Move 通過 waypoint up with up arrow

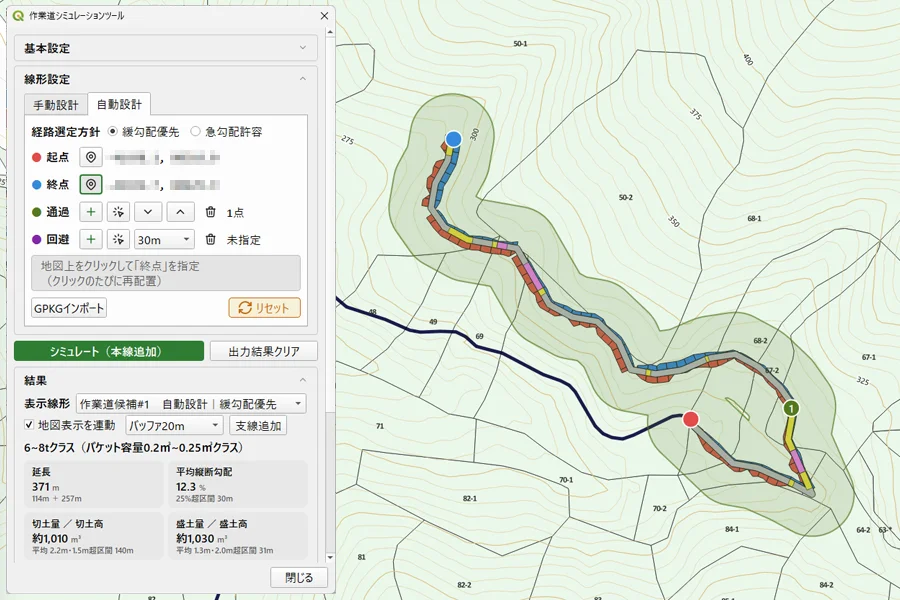[180, 212]
